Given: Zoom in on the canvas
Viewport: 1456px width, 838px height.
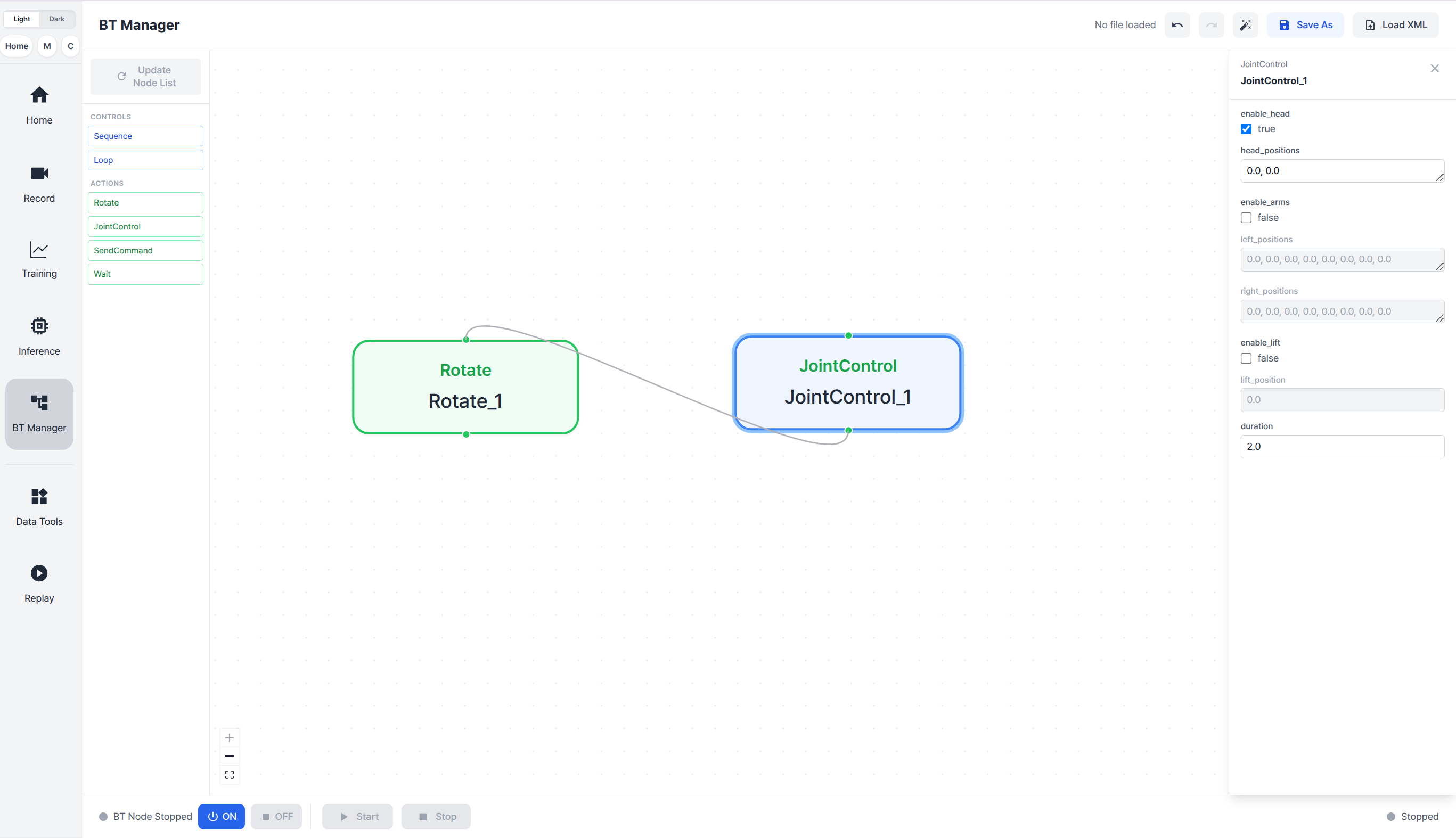Looking at the screenshot, I should (x=229, y=738).
